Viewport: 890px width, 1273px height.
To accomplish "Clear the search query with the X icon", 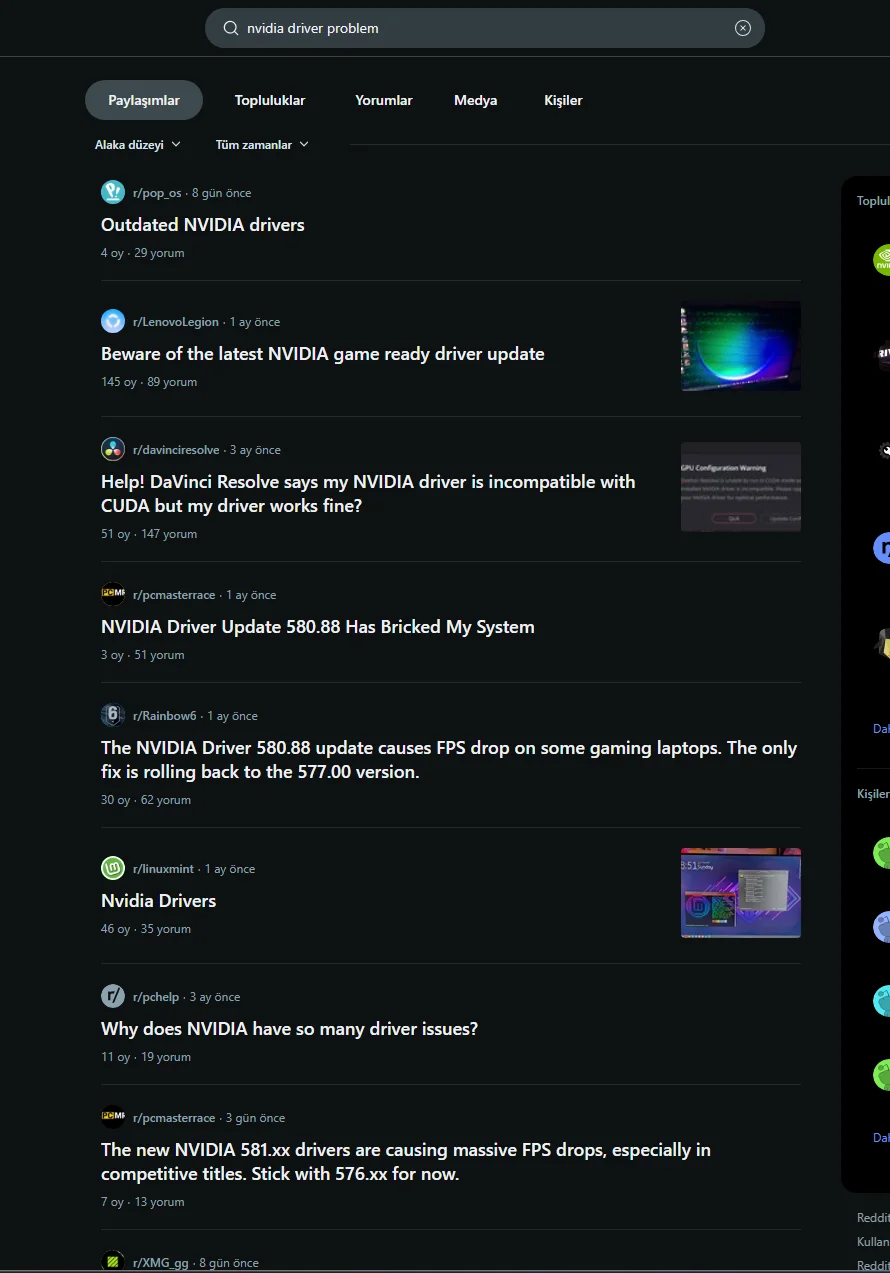I will (743, 28).
